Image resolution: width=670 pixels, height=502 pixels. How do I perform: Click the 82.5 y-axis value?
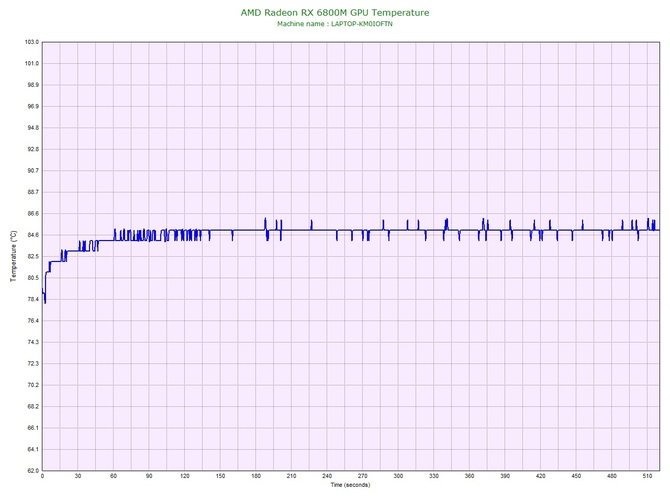pyautogui.click(x=32, y=256)
